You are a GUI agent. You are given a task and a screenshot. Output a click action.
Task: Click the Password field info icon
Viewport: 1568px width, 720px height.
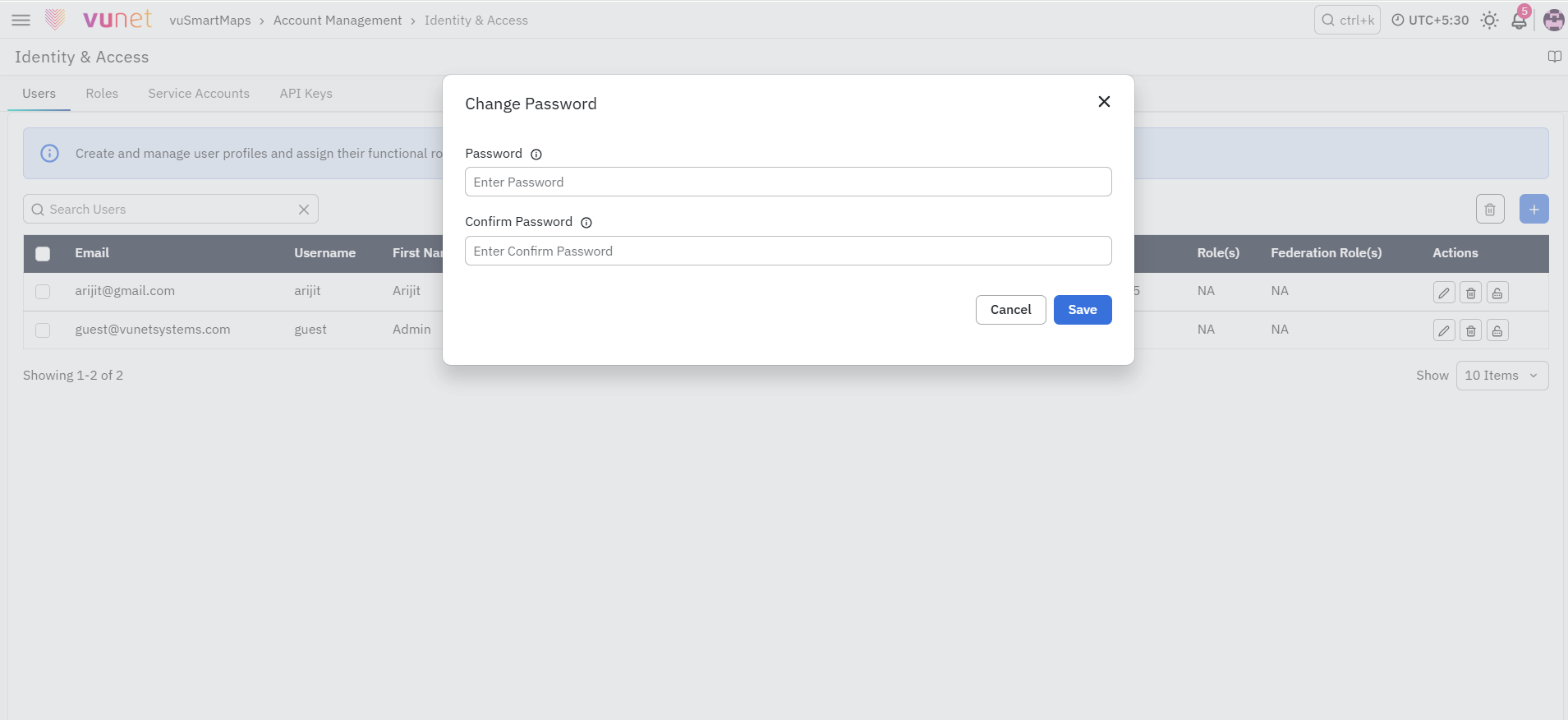[x=536, y=155]
